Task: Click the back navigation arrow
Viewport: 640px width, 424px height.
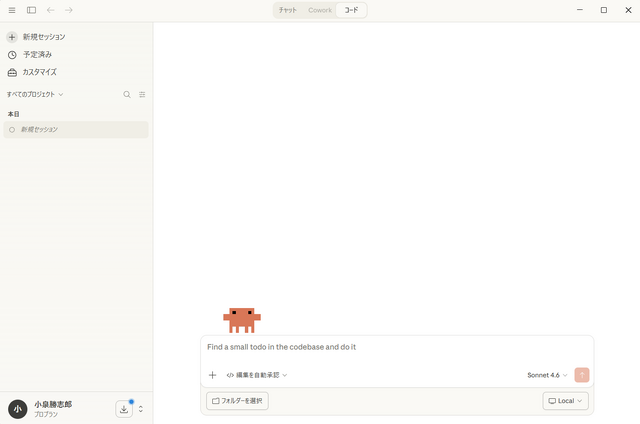Action: coord(51,10)
